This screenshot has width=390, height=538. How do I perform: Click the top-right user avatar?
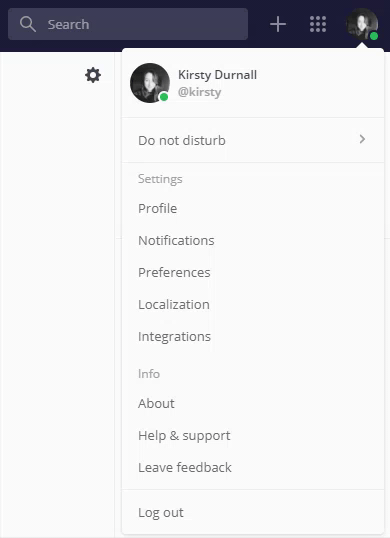tap(362, 24)
